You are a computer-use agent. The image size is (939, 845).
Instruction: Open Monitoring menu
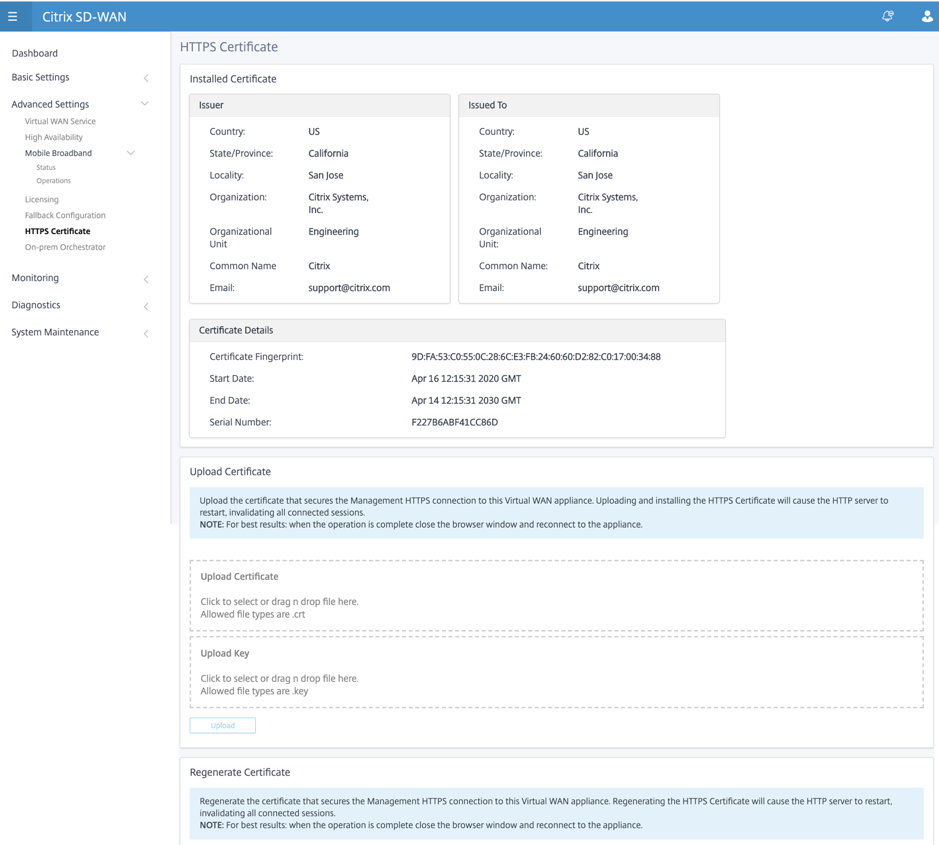[x=35, y=278]
